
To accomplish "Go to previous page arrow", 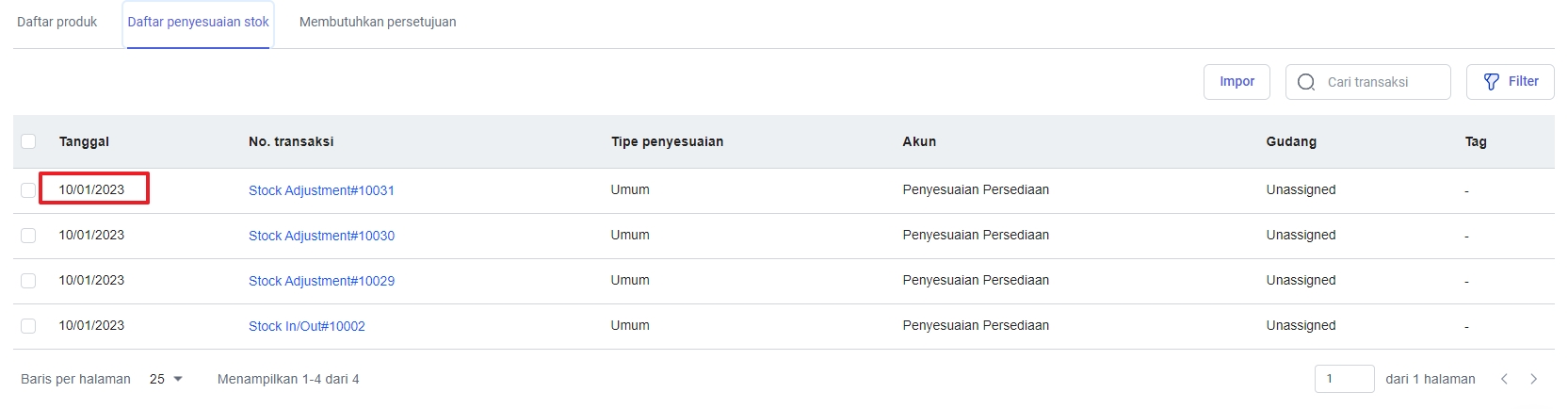I will pyautogui.click(x=1504, y=379).
